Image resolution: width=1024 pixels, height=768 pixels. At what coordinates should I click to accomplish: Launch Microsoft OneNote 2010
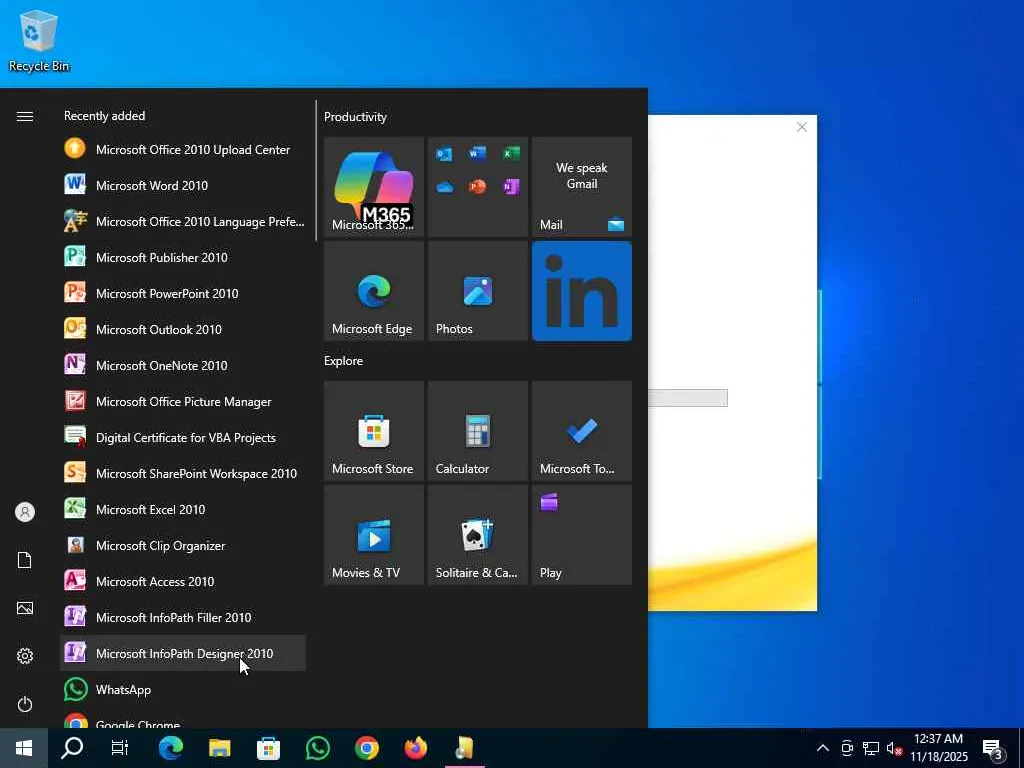point(183,365)
